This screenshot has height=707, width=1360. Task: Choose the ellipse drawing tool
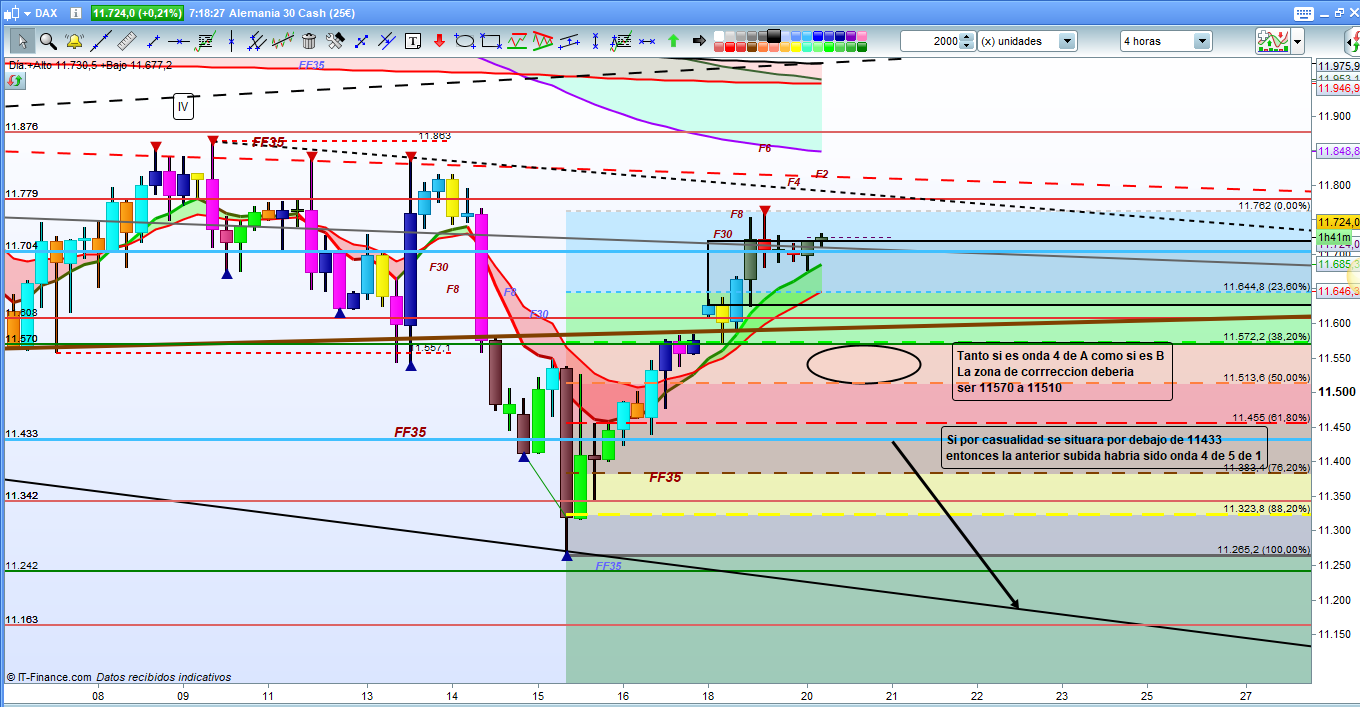click(x=465, y=41)
